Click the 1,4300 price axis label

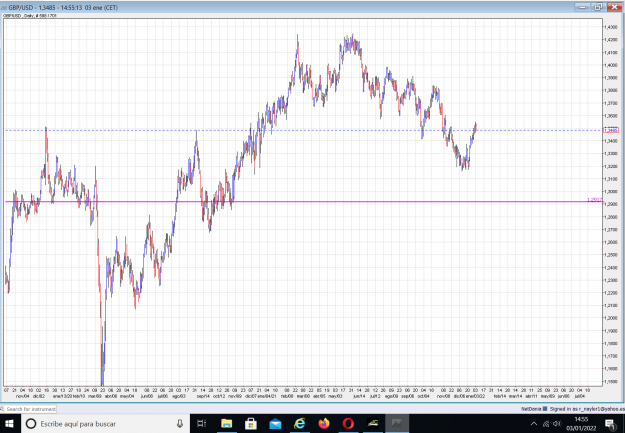click(611, 27)
